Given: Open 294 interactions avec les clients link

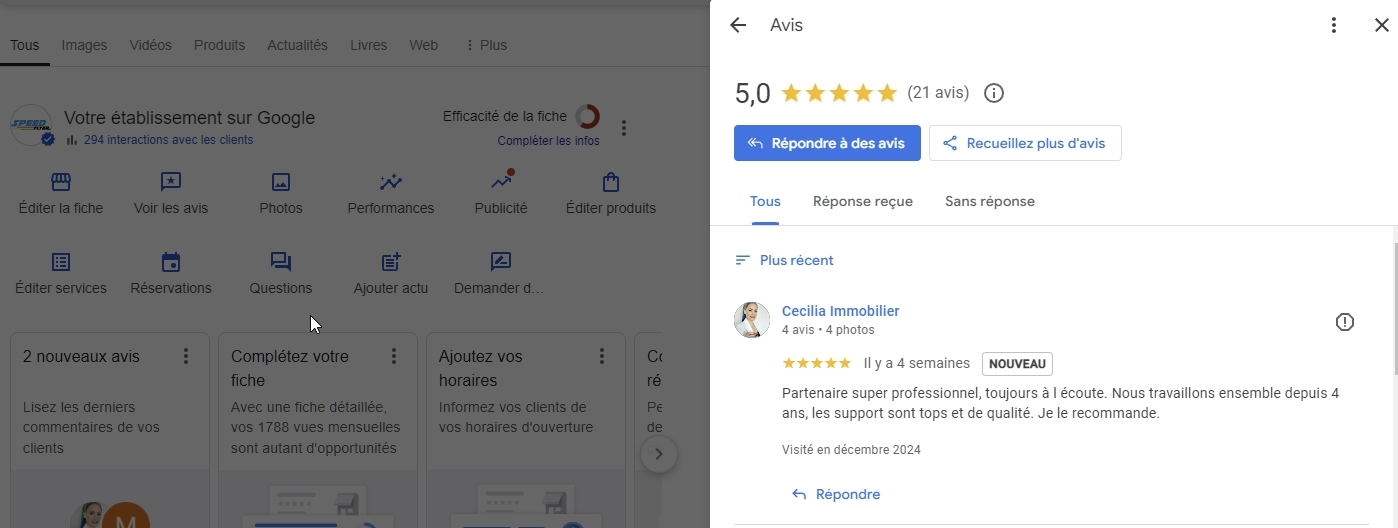Looking at the screenshot, I should pos(168,140).
